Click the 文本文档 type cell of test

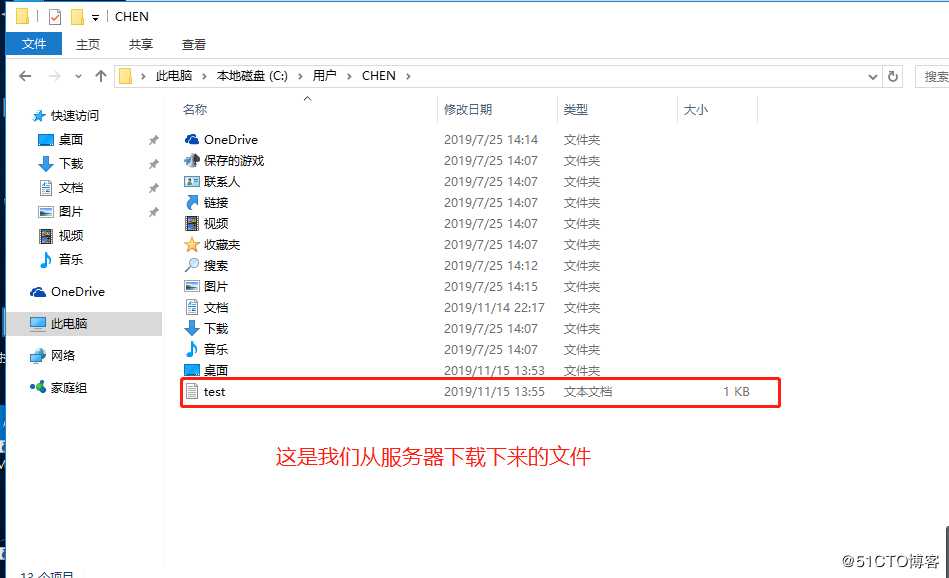588,392
